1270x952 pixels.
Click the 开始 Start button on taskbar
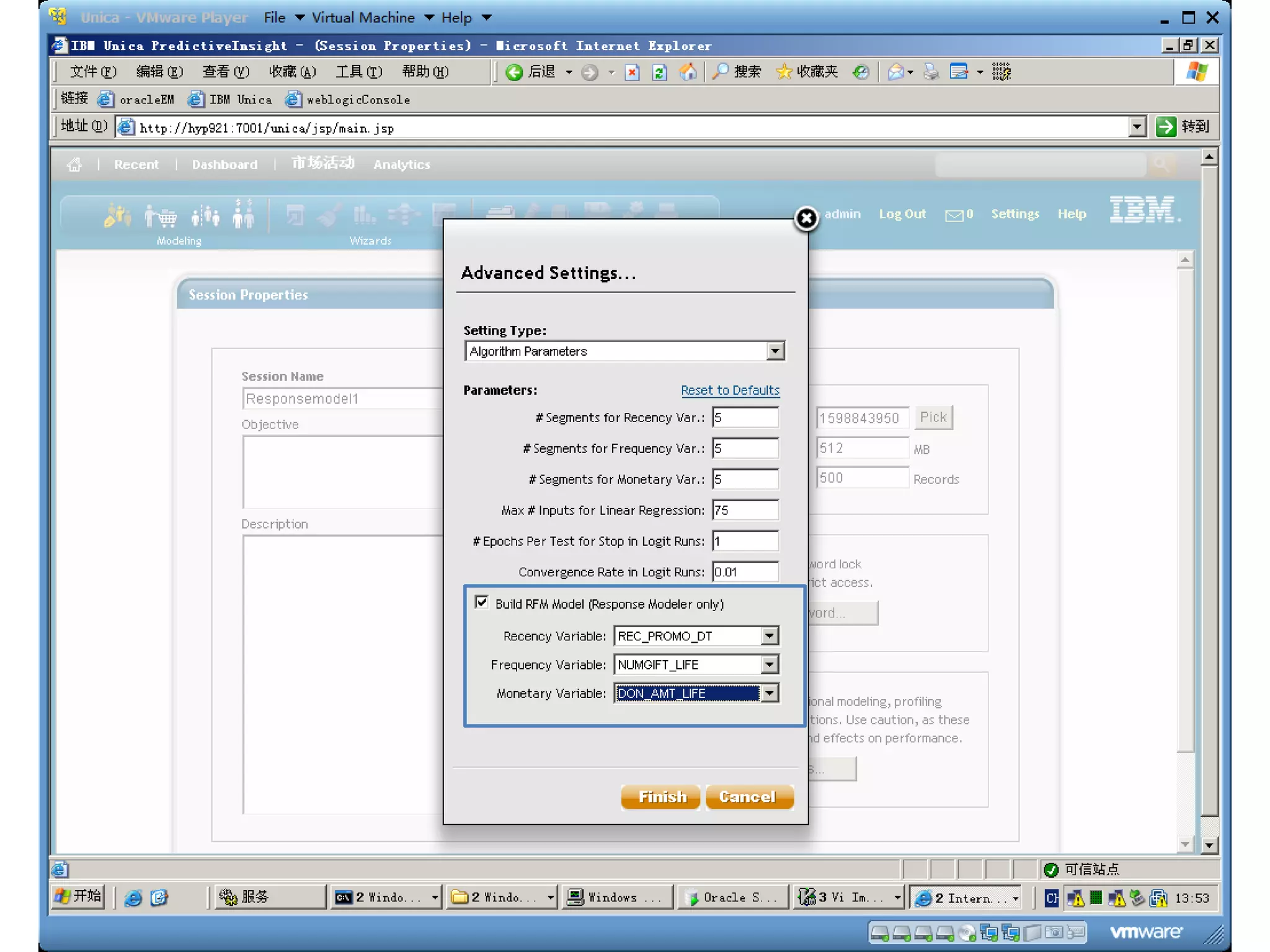[x=78, y=897]
